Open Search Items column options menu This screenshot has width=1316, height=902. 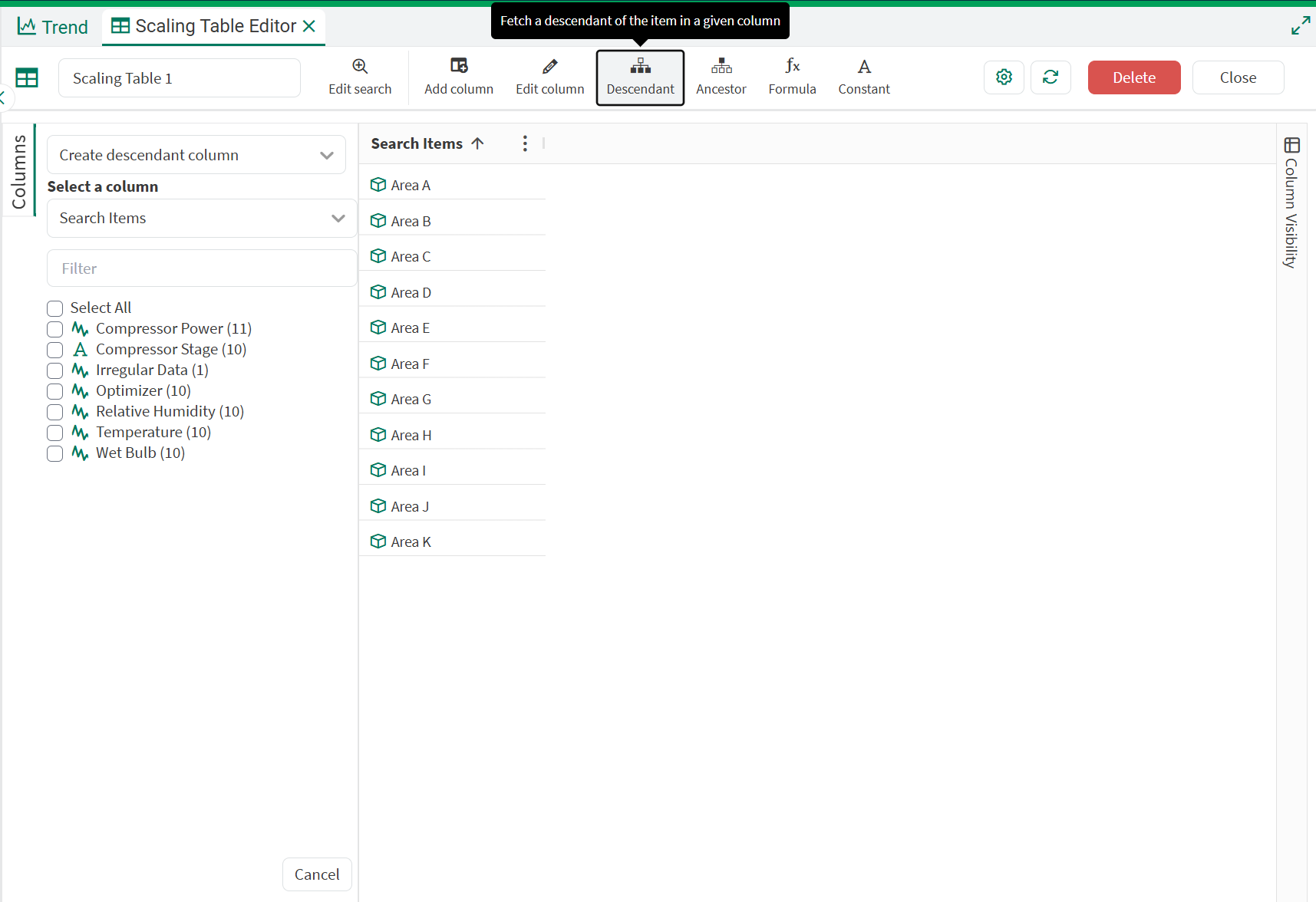525,143
